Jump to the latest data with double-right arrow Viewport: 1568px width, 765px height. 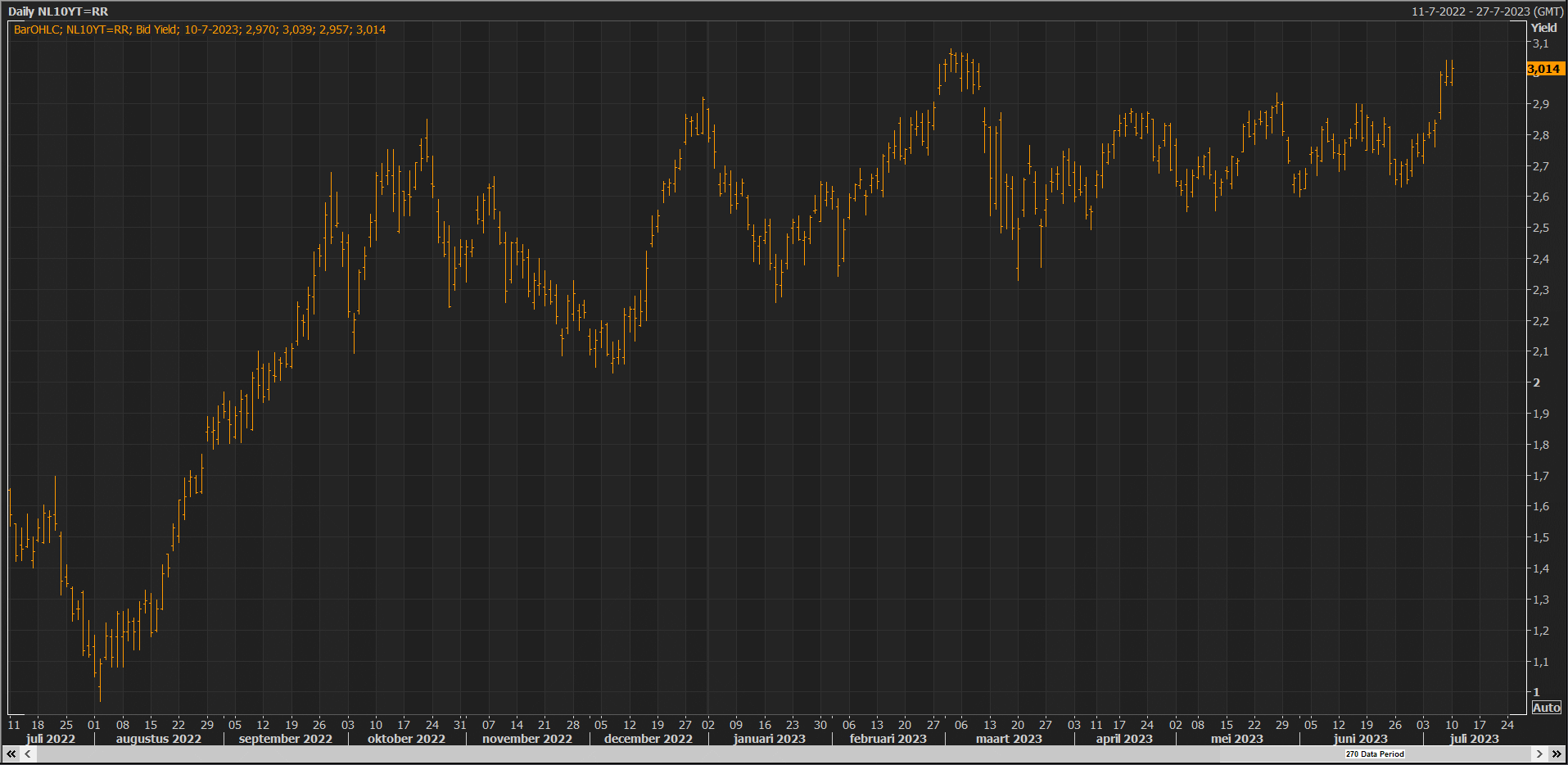click(x=1557, y=754)
